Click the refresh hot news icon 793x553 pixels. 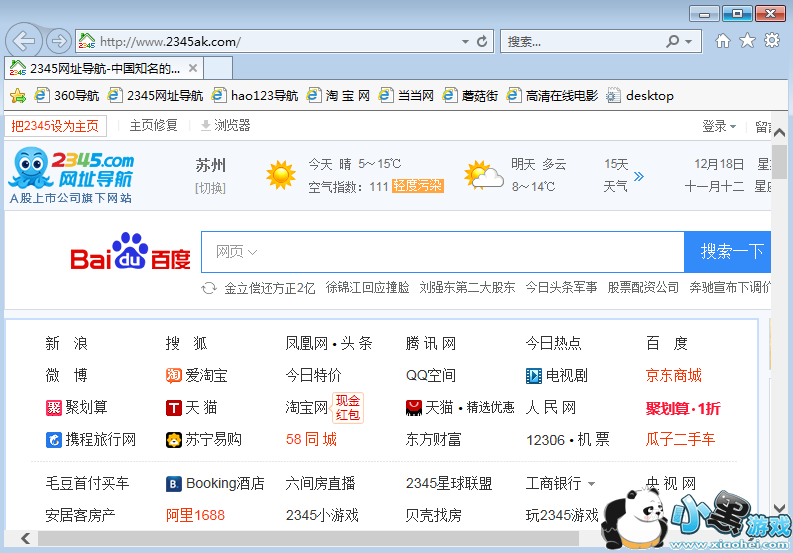click(209, 288)
